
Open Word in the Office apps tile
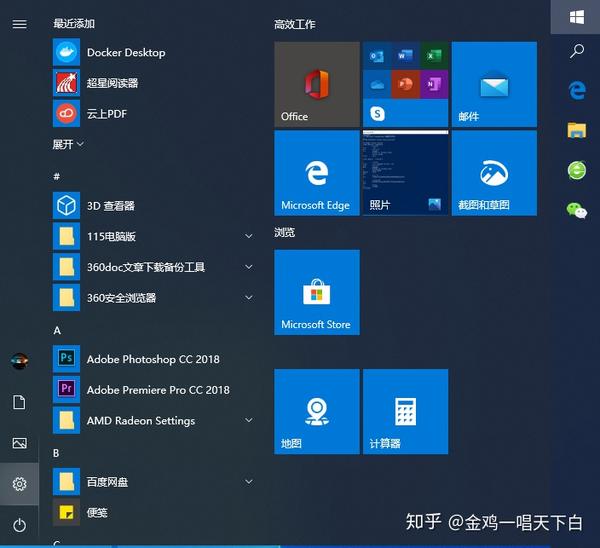406,56
